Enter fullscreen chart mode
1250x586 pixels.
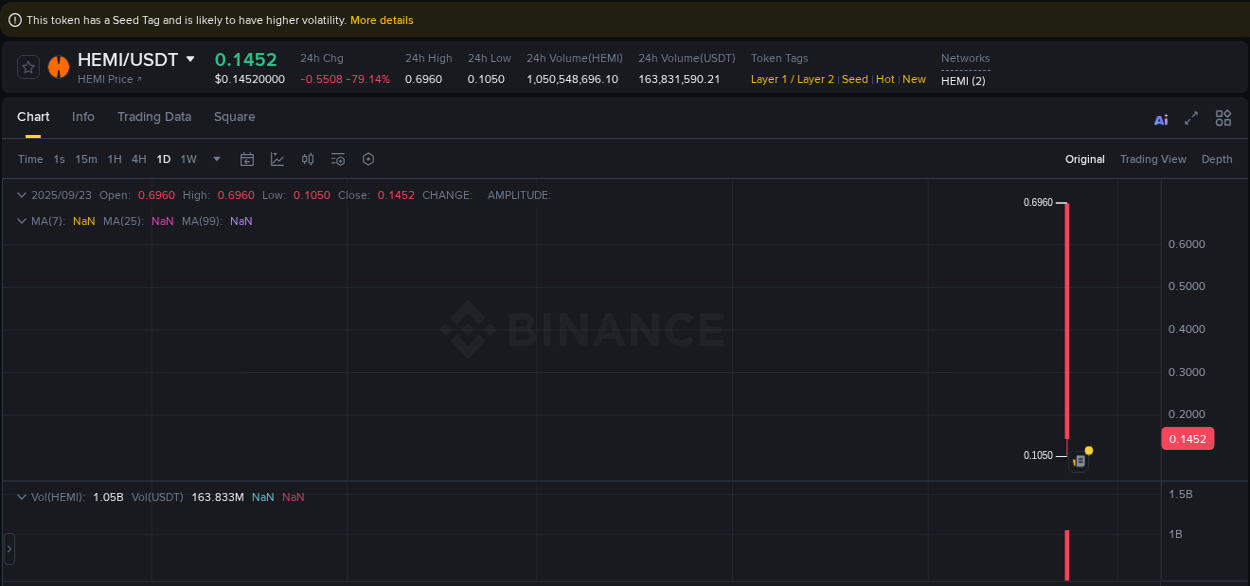pos(1191,118)
